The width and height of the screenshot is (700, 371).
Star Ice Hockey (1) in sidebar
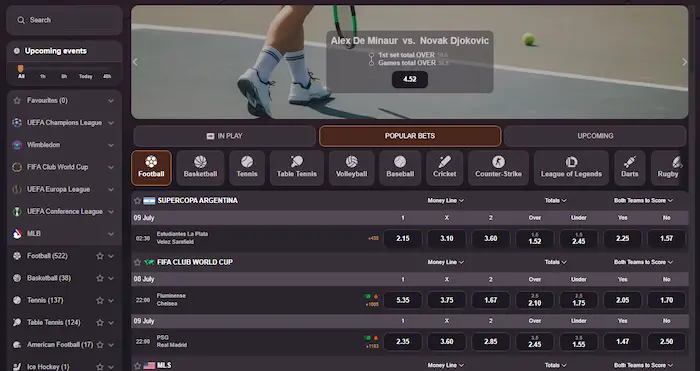pos(100,367)
